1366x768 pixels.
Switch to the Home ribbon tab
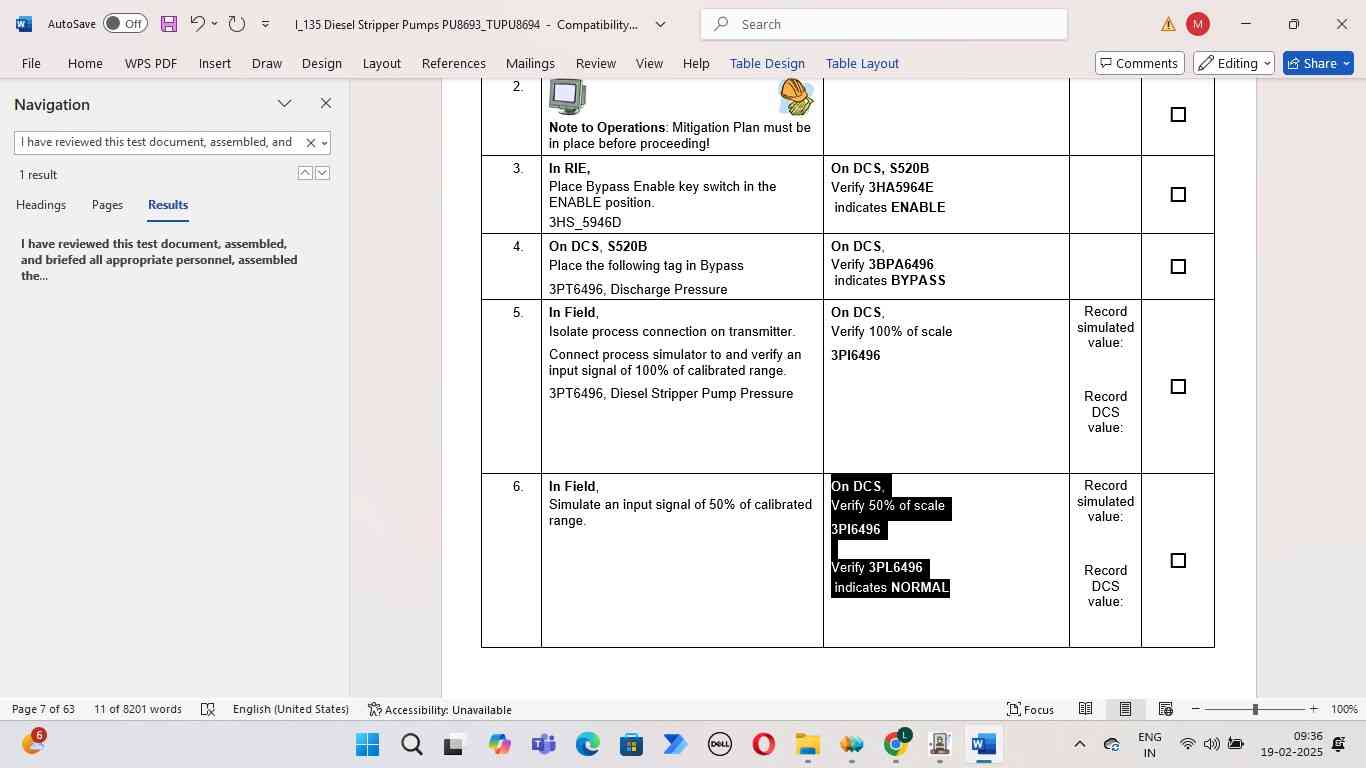pyautogui.click(x=85, y=63)
